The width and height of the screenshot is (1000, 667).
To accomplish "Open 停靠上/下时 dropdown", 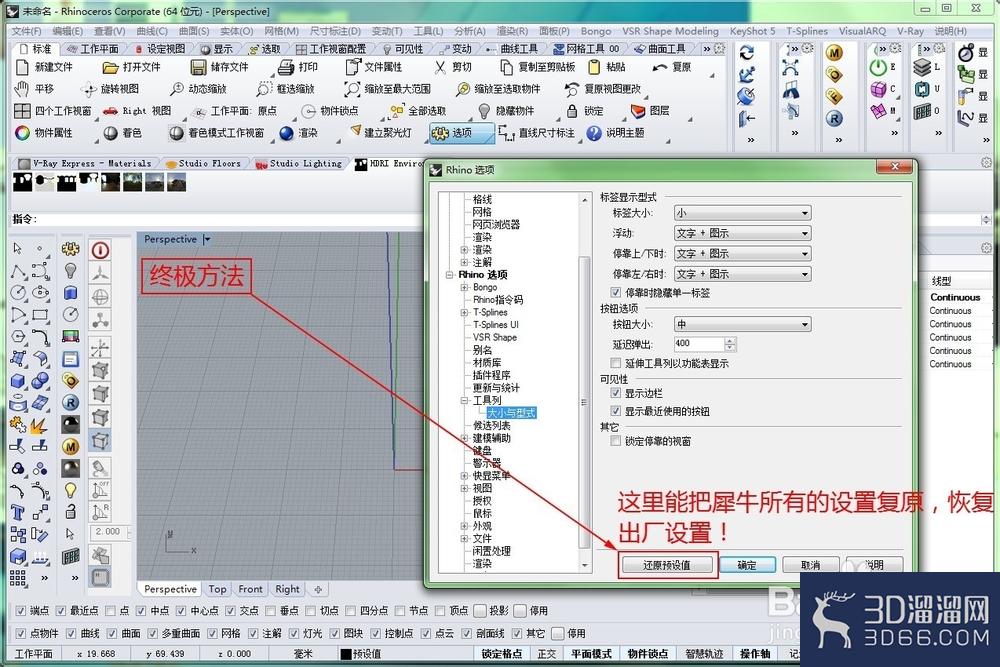I will pos(742,254).
